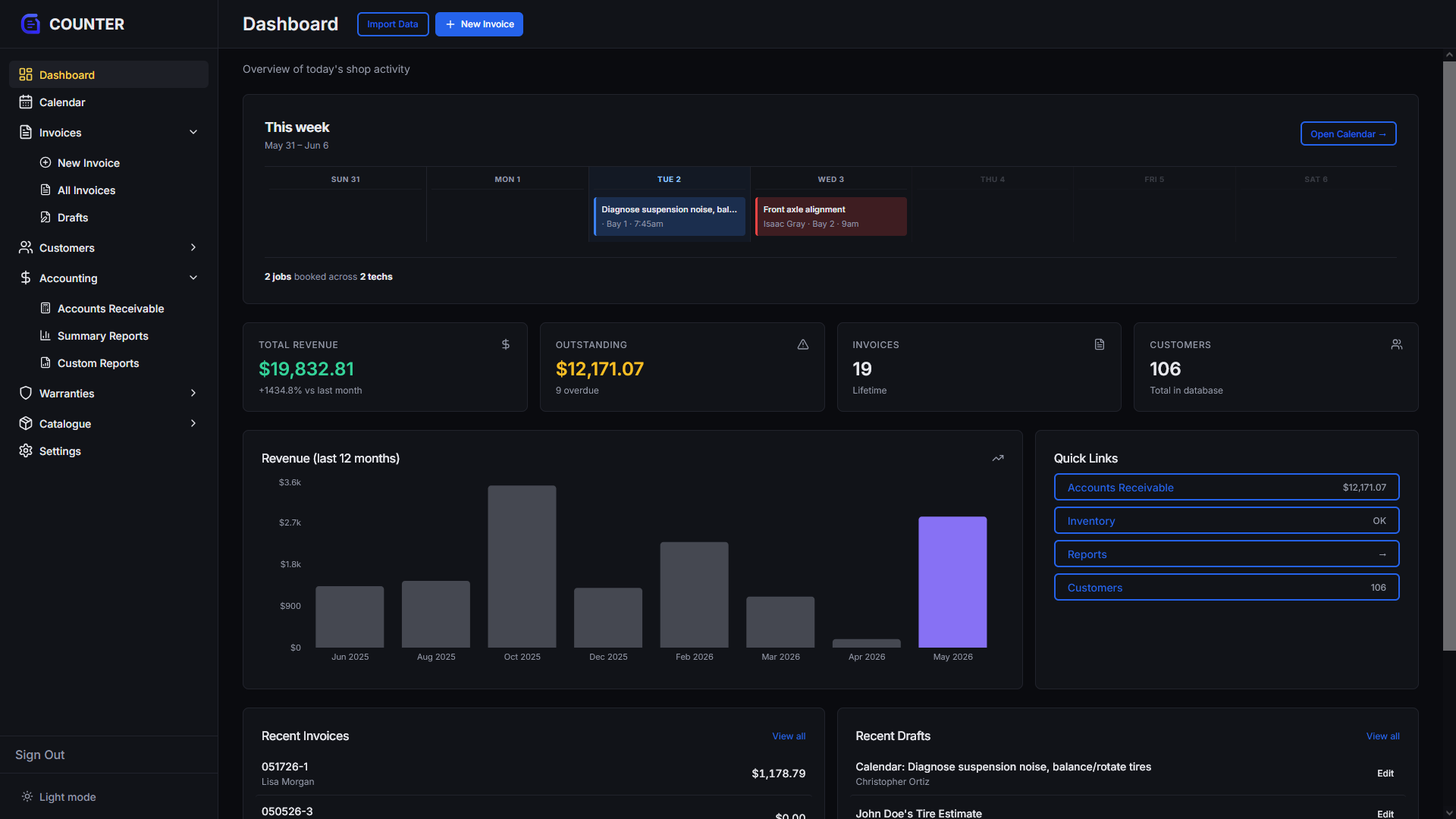
Task: Click the Open Calendar button
Action: [1348, 133]
